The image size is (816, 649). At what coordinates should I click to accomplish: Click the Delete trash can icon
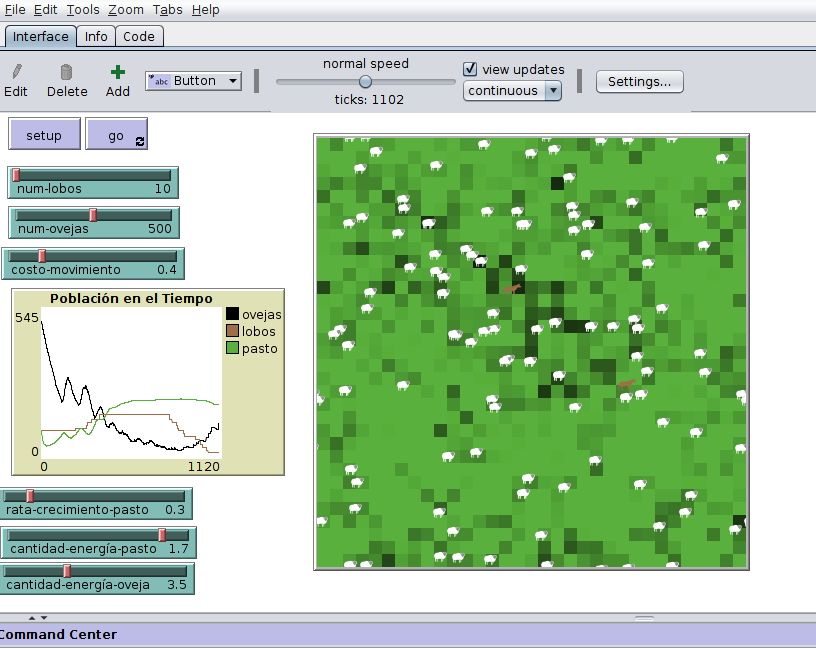point(67,72)
